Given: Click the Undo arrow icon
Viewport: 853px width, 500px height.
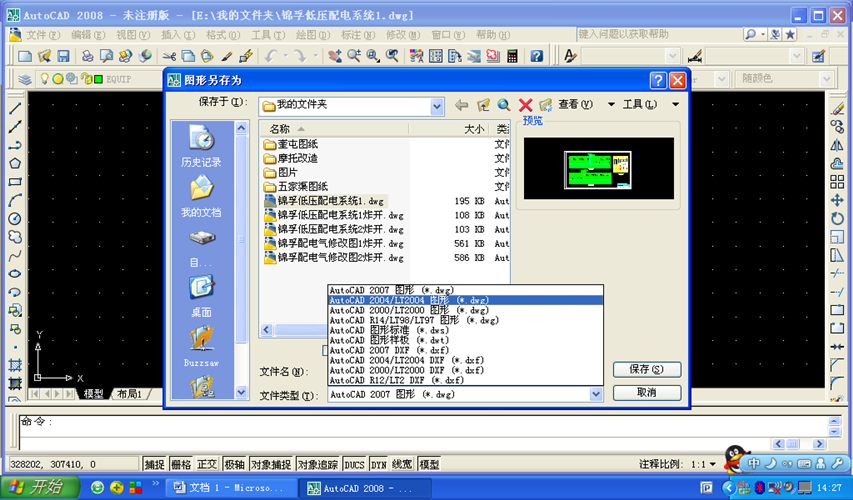Looking at the screenshot, I should coord(271,56).
